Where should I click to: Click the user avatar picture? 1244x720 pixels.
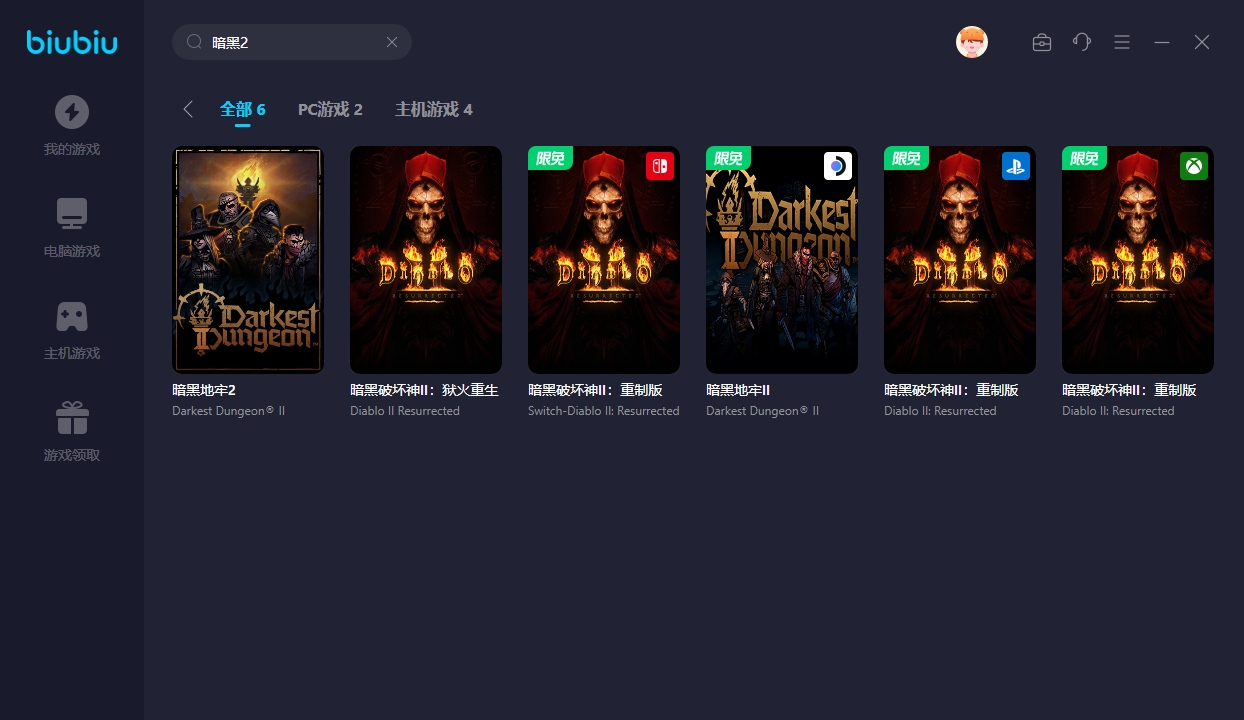point(971,42)
